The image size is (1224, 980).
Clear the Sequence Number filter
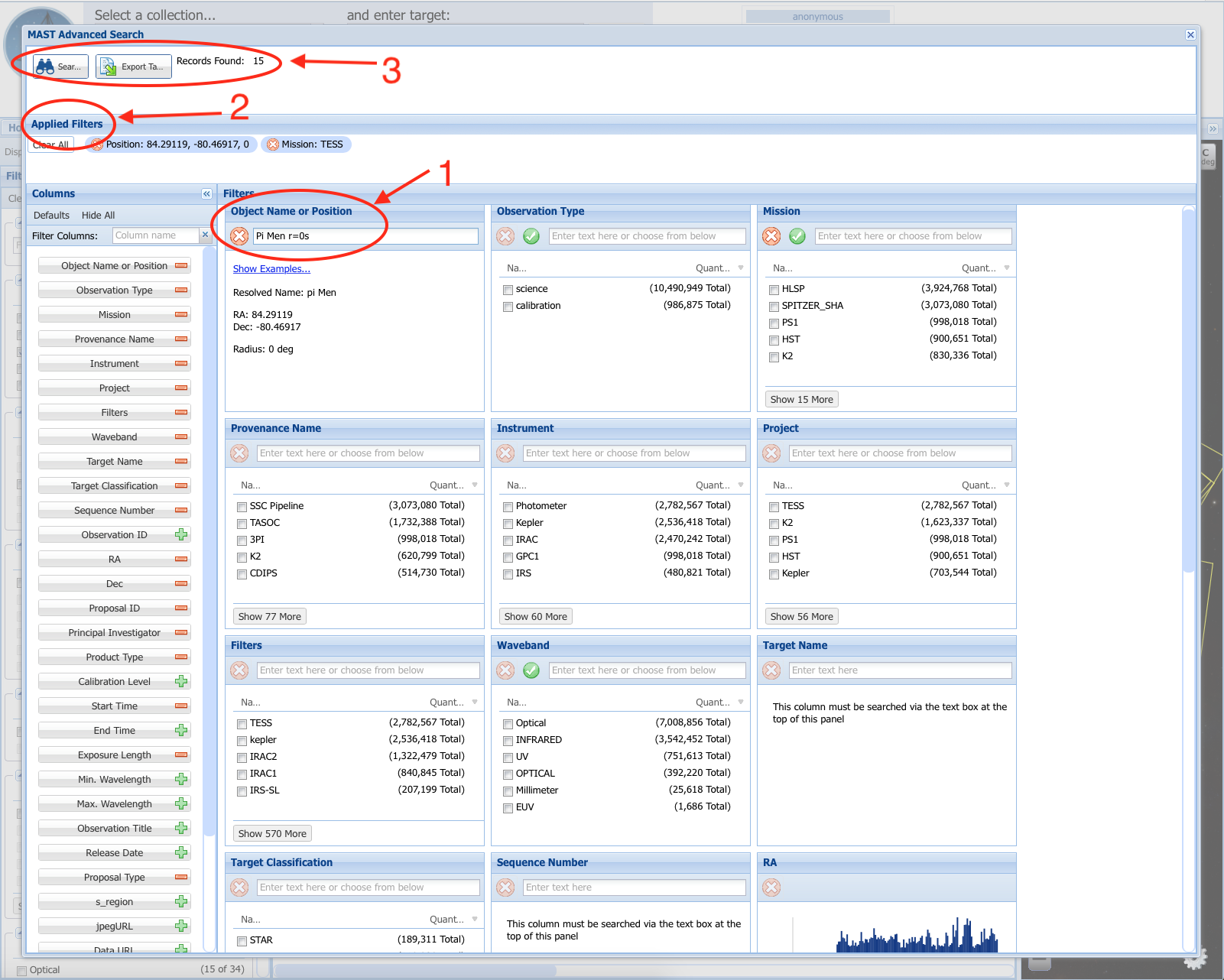pyautogui.click(x=505, y=888)
